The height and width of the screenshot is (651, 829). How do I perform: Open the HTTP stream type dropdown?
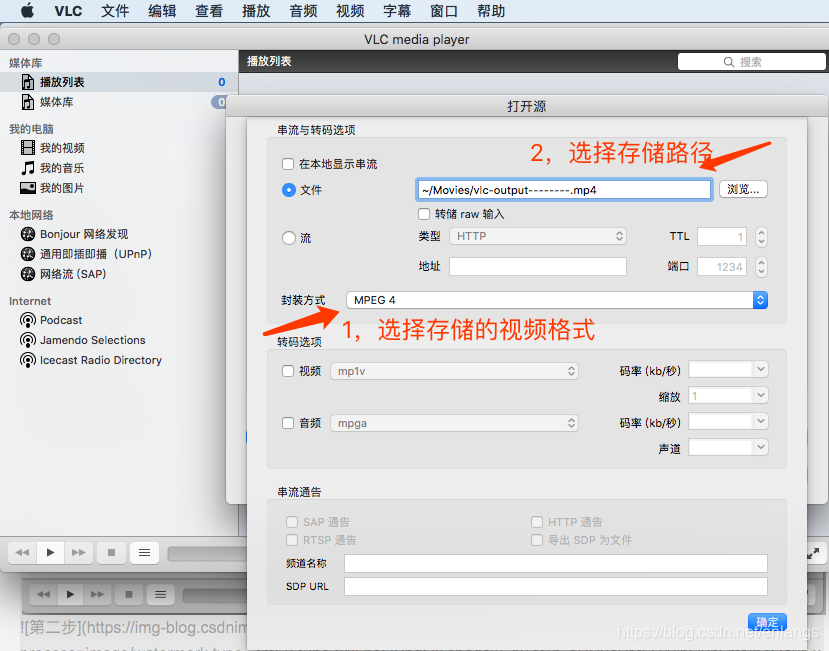pos(538,236)
